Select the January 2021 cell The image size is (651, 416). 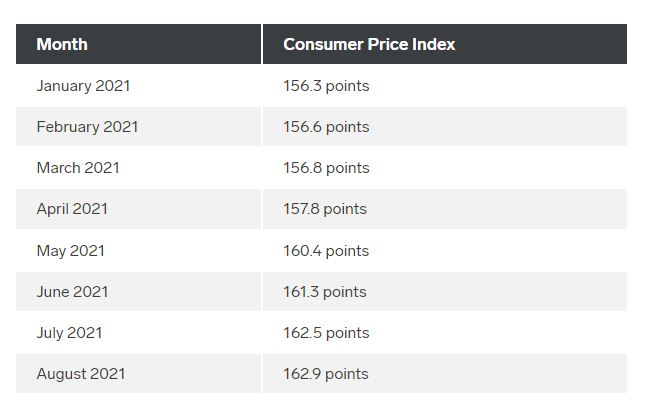pos(138,86)
